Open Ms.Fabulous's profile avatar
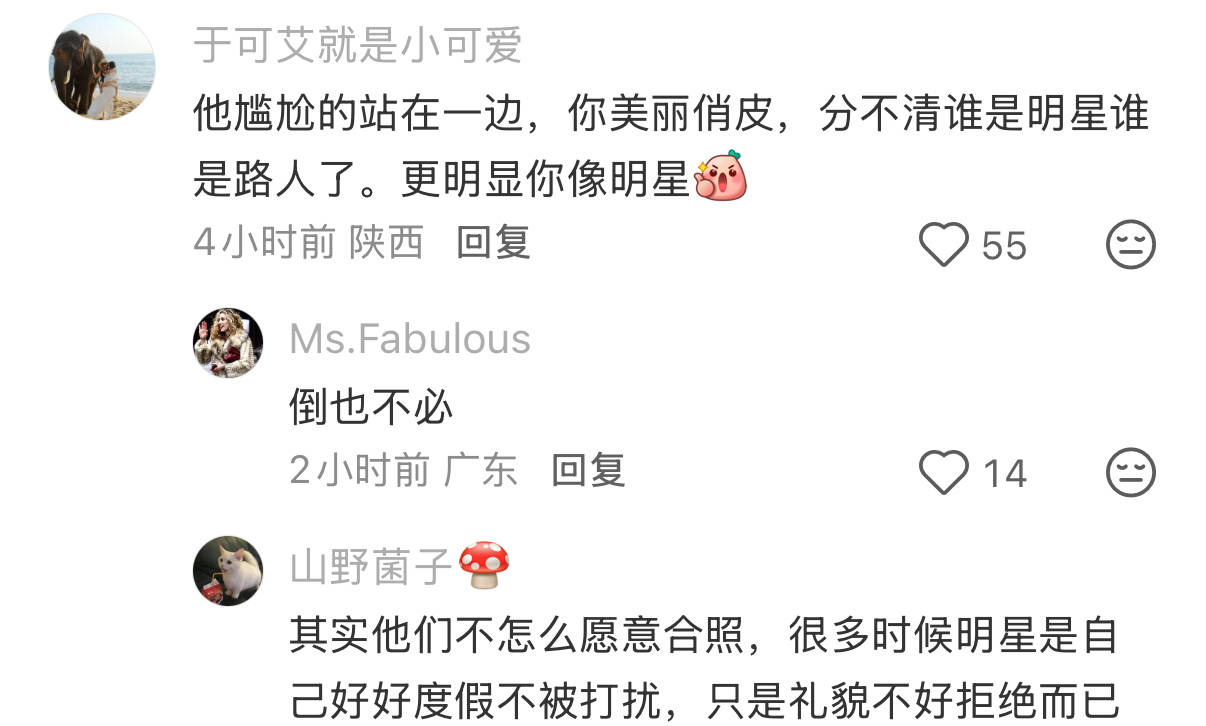This screenshot has height=726, width=1206. click(228, 342)
